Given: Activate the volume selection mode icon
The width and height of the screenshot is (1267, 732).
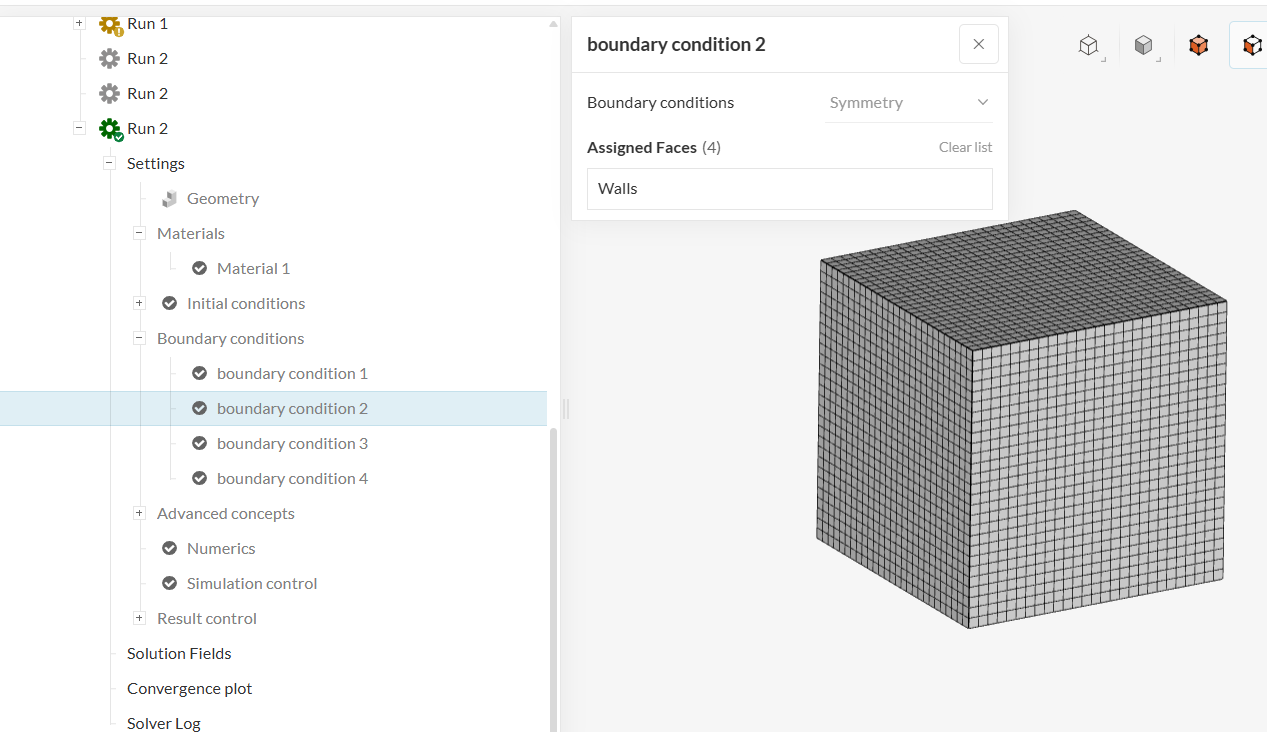Looking at the screenshot, I should click(1198, 45).
